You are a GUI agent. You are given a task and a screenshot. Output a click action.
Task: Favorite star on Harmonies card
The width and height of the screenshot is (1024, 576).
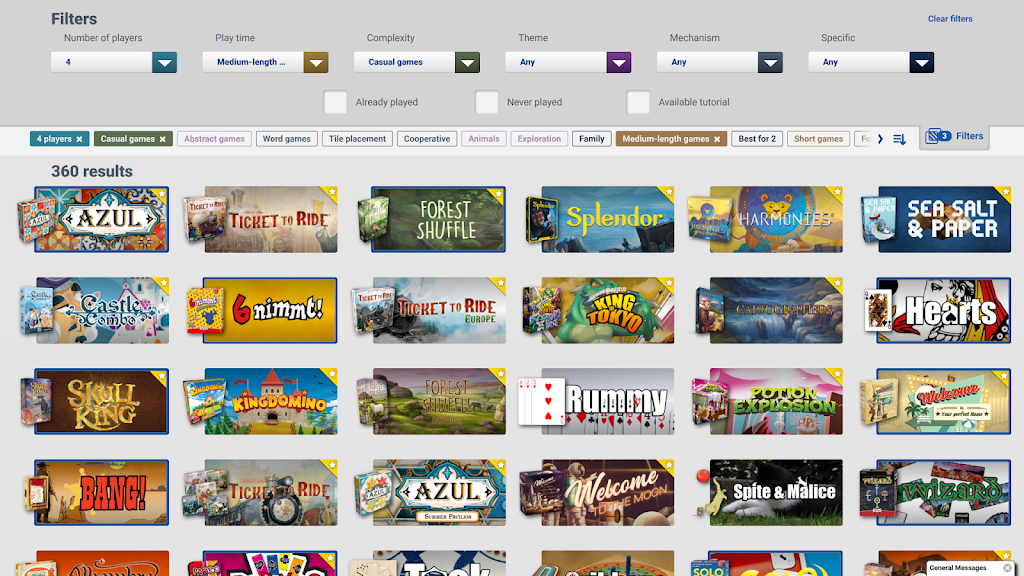(x=837, y=192)
